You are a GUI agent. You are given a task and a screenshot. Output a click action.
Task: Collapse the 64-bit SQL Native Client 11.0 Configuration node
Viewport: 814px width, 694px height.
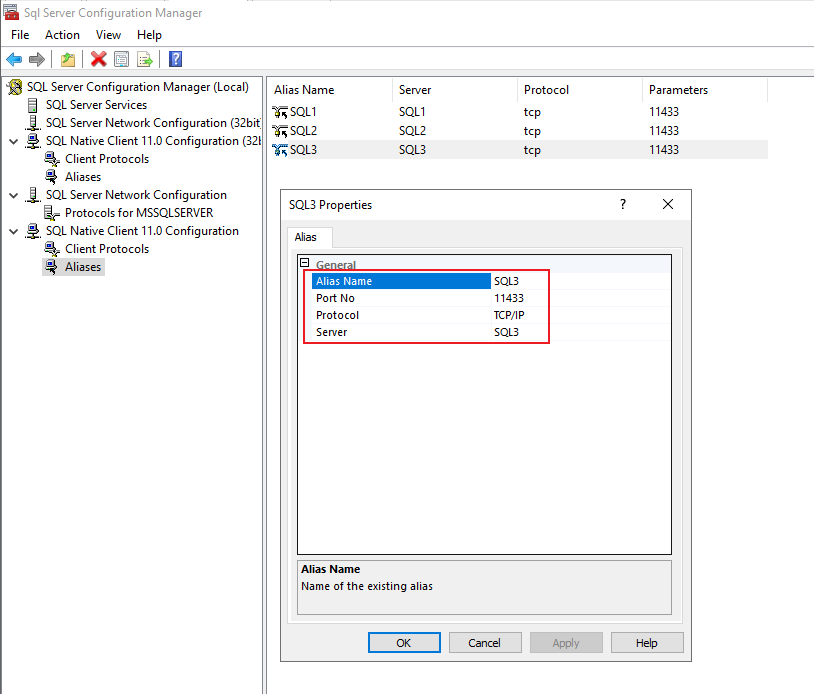coord(14,231)
